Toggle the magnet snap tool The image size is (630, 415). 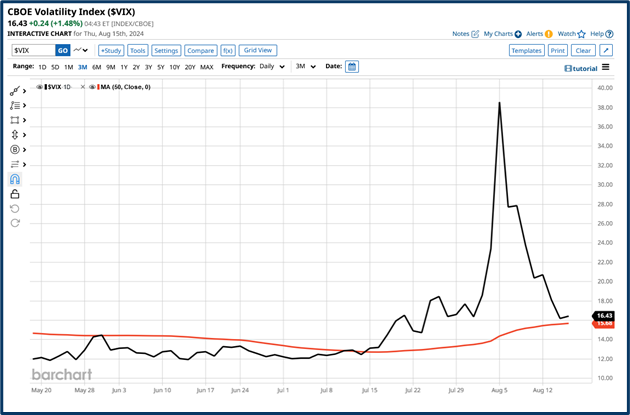coord(14,179)
